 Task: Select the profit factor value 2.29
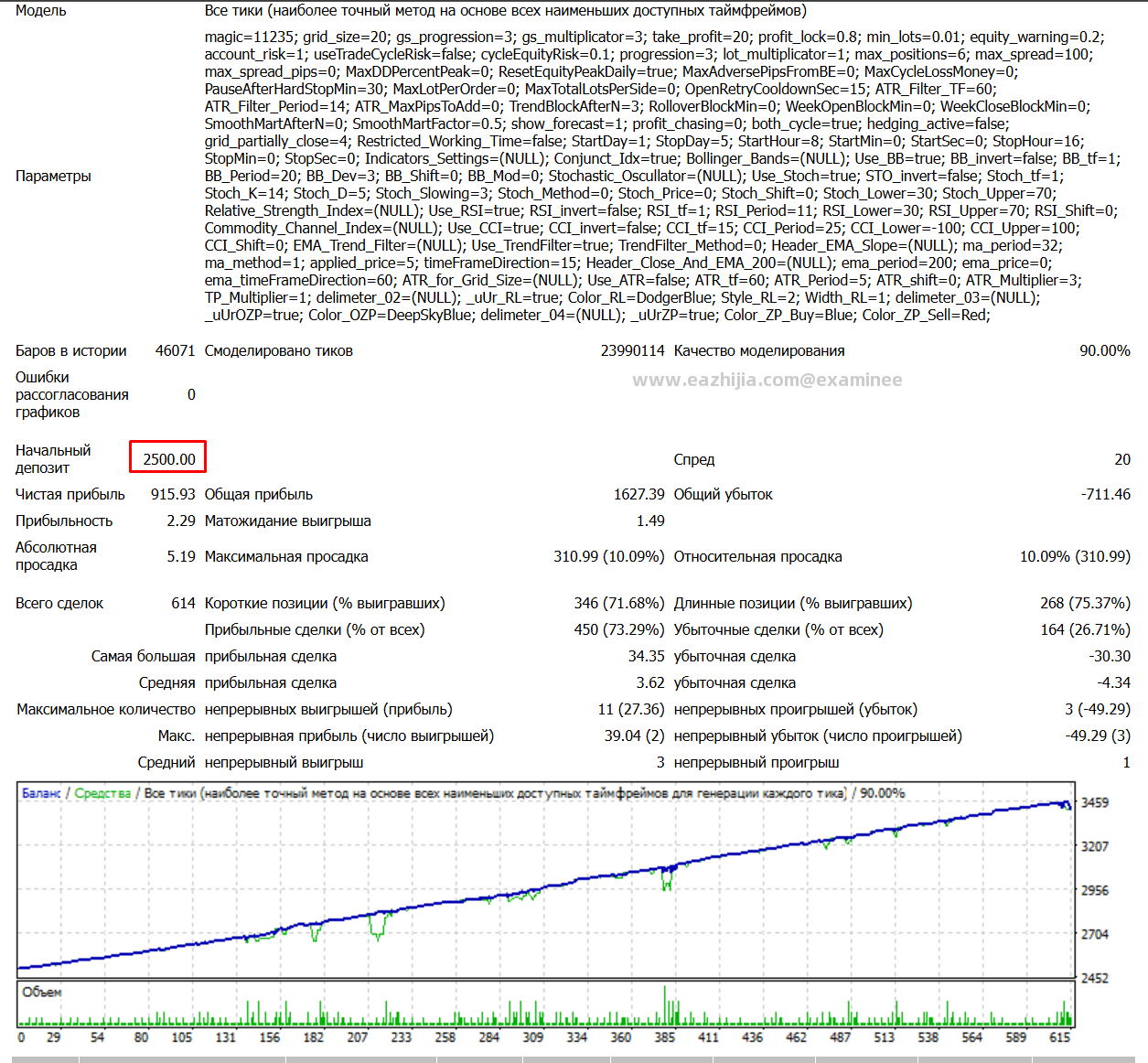(181, 521)
